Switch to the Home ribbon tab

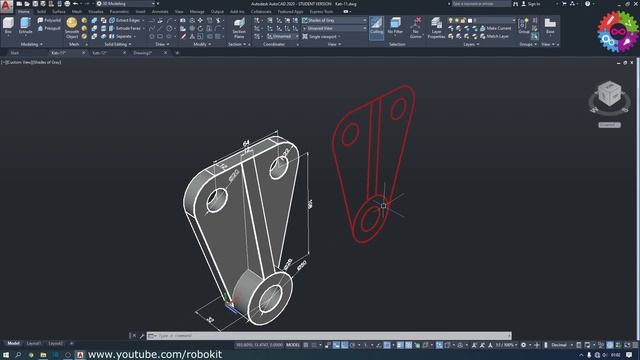(24, 12)
